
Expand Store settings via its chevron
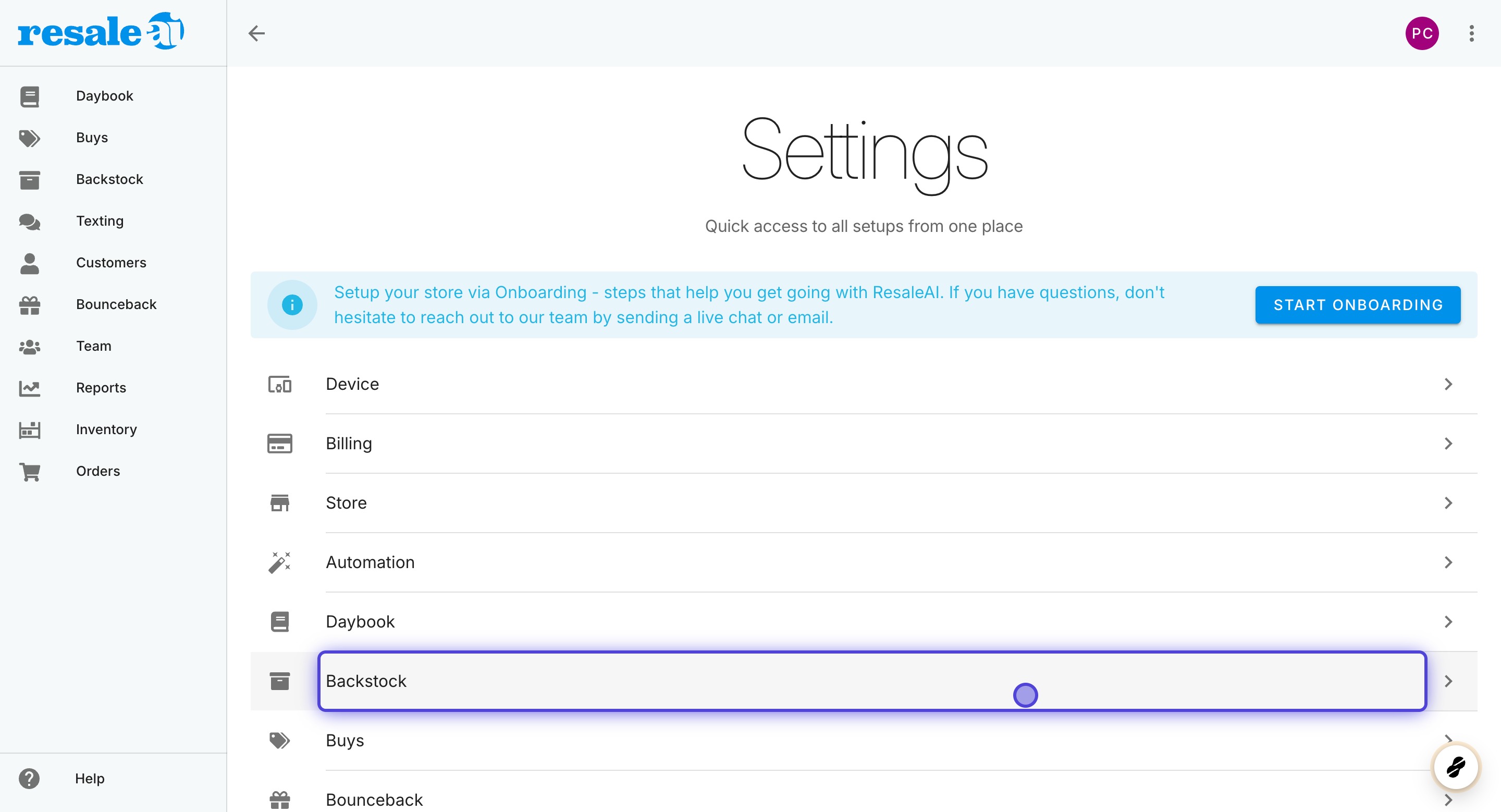(x=1448, y=503)
